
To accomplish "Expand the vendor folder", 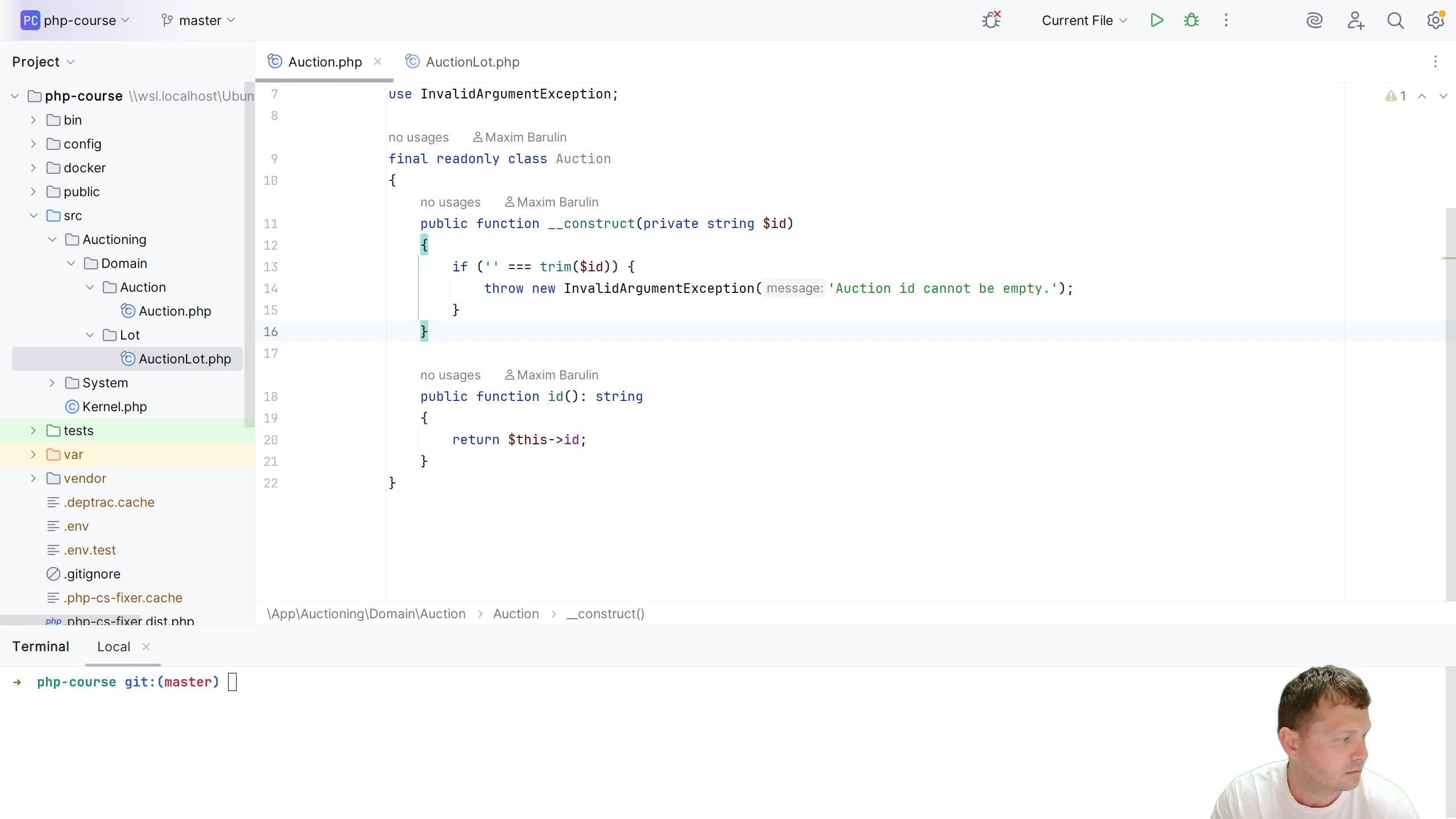I will click(x=33, y=478).
